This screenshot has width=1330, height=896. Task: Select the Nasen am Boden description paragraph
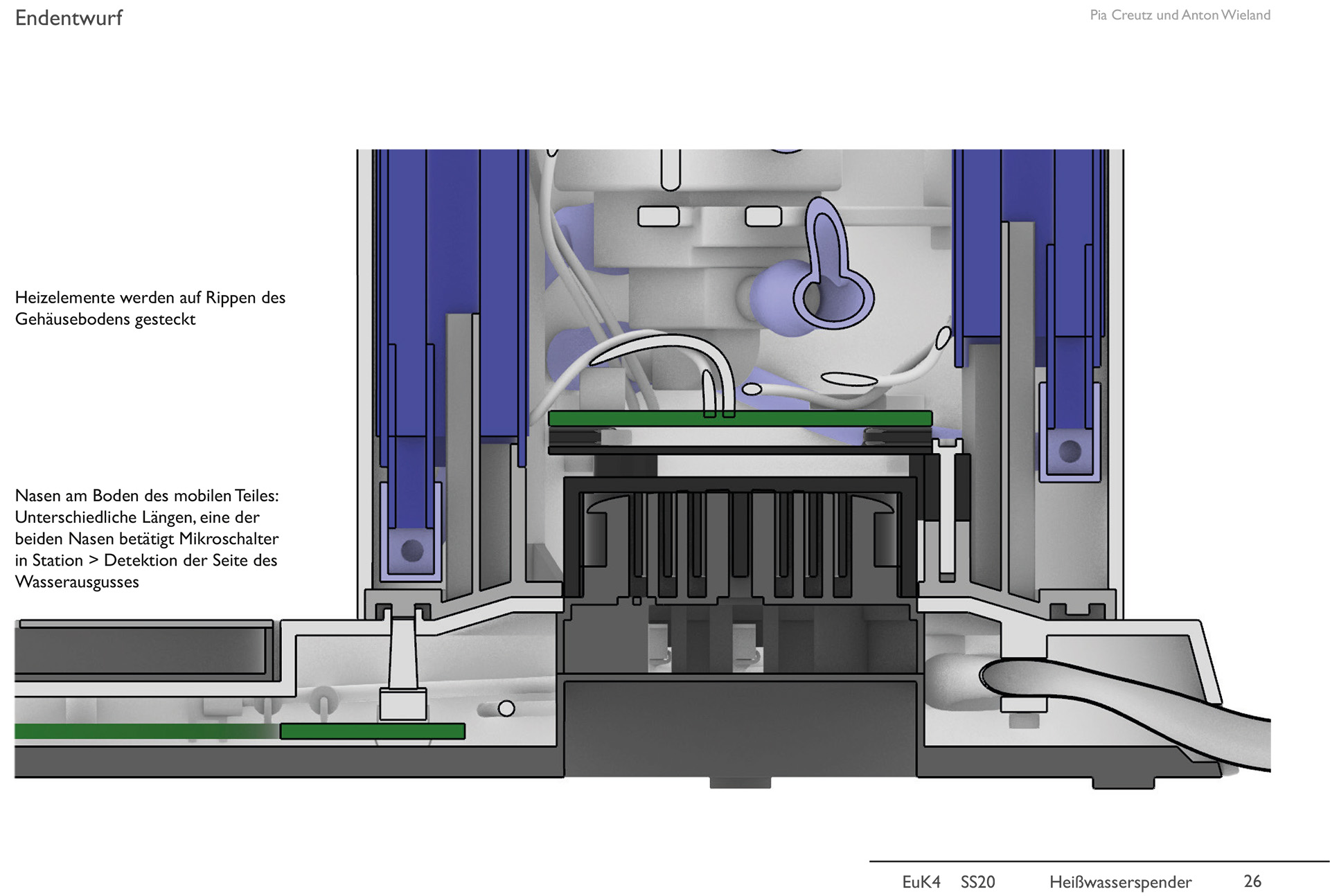point(147,538)
